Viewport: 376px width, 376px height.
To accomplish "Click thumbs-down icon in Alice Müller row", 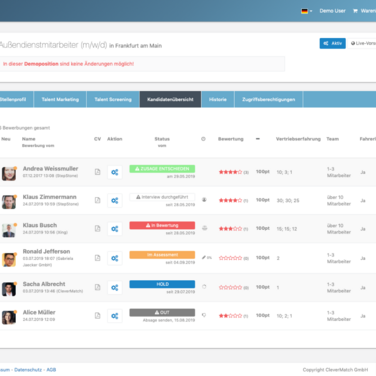I will tap(204, 315).
